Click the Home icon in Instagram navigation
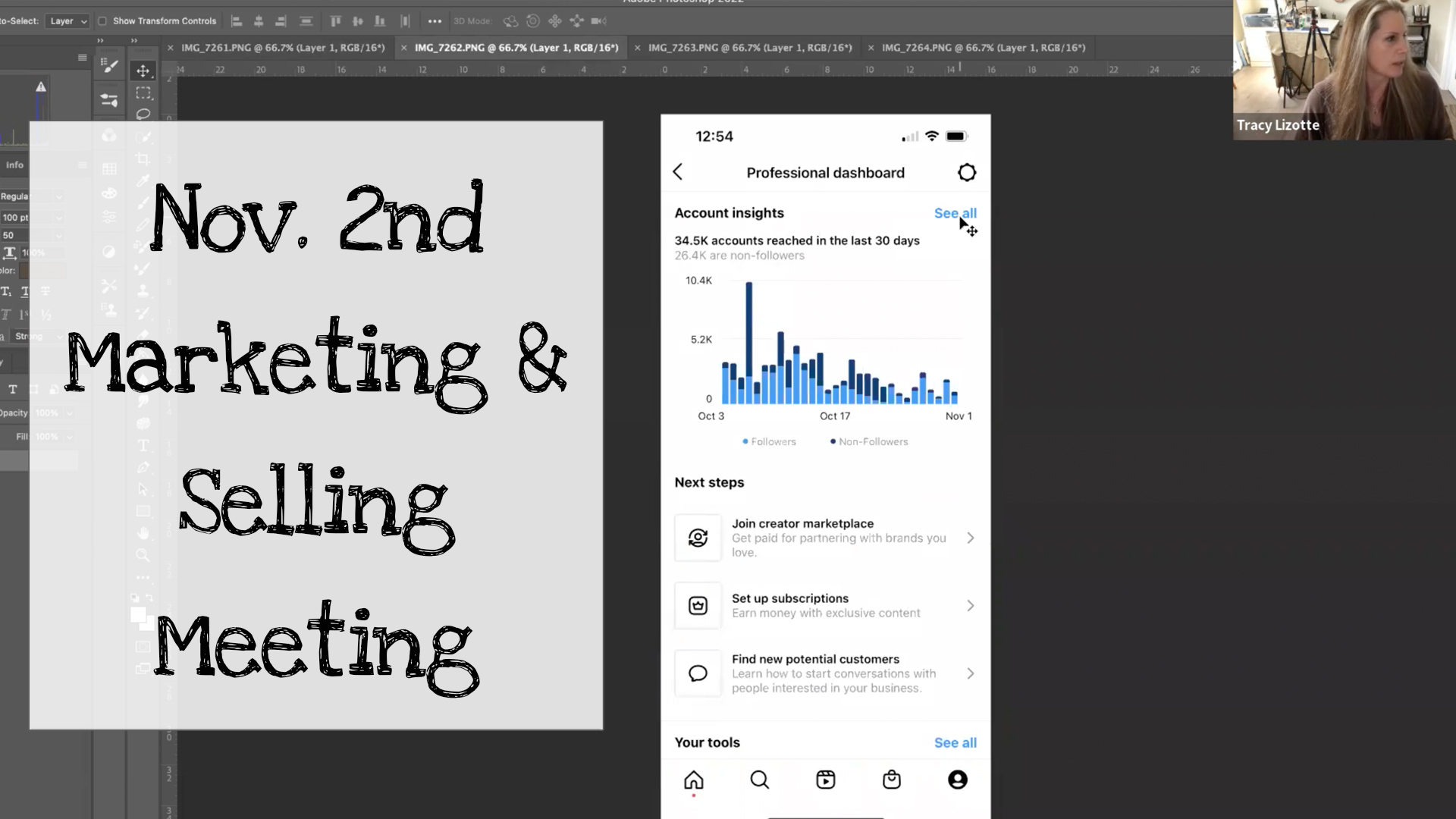 click(694, 780)
